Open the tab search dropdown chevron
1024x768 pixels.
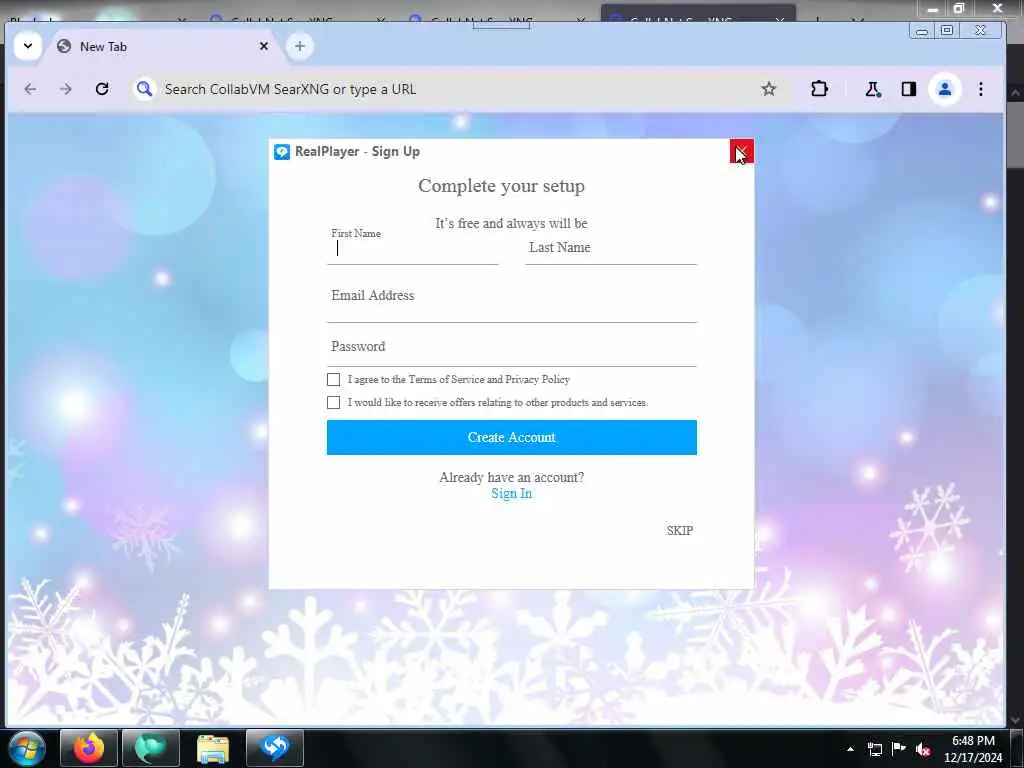[28, 46]
